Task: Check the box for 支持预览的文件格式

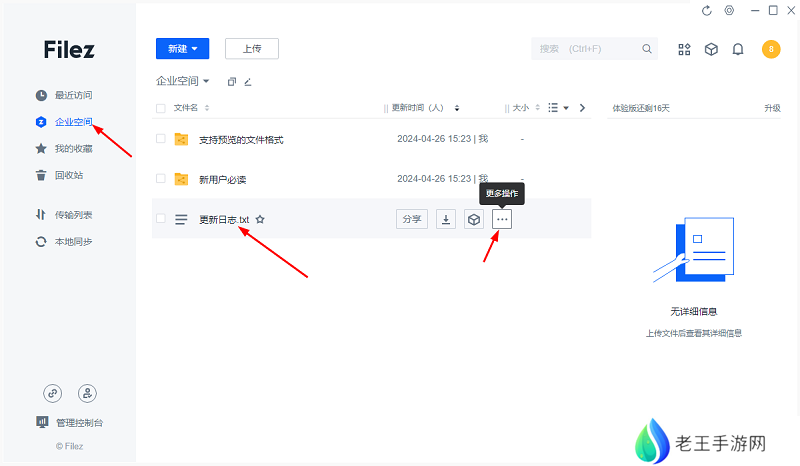Action: pos(161,138)
